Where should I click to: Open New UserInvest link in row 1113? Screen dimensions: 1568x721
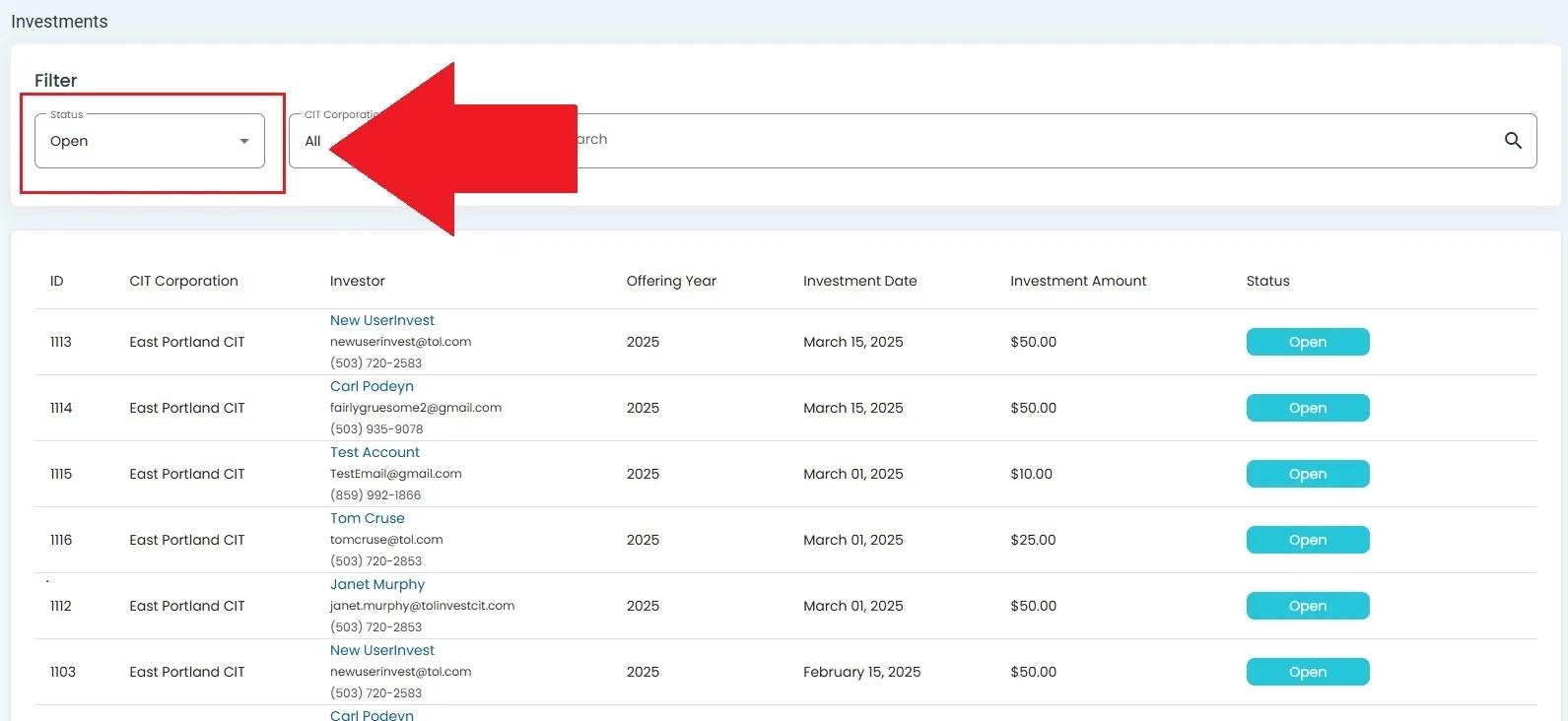click(381, 320)
